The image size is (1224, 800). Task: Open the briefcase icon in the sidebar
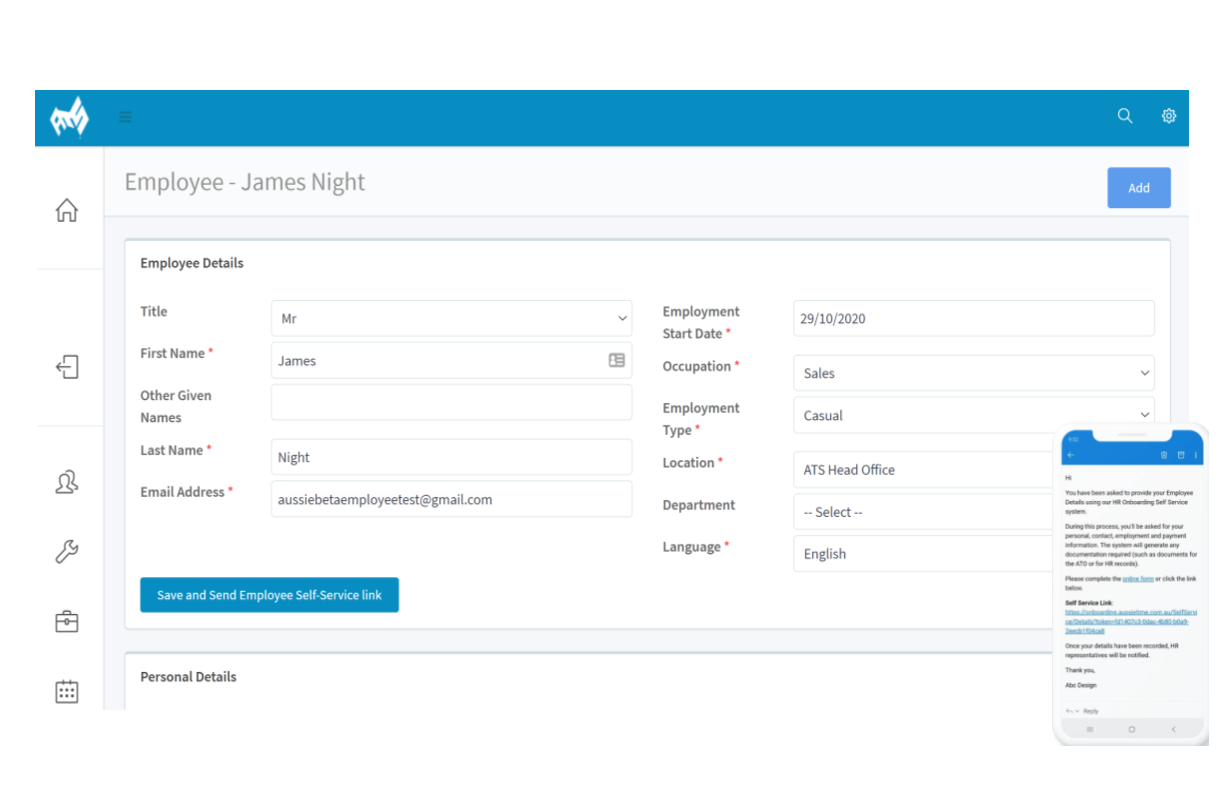pyautogui.click(x=67, y=621)
